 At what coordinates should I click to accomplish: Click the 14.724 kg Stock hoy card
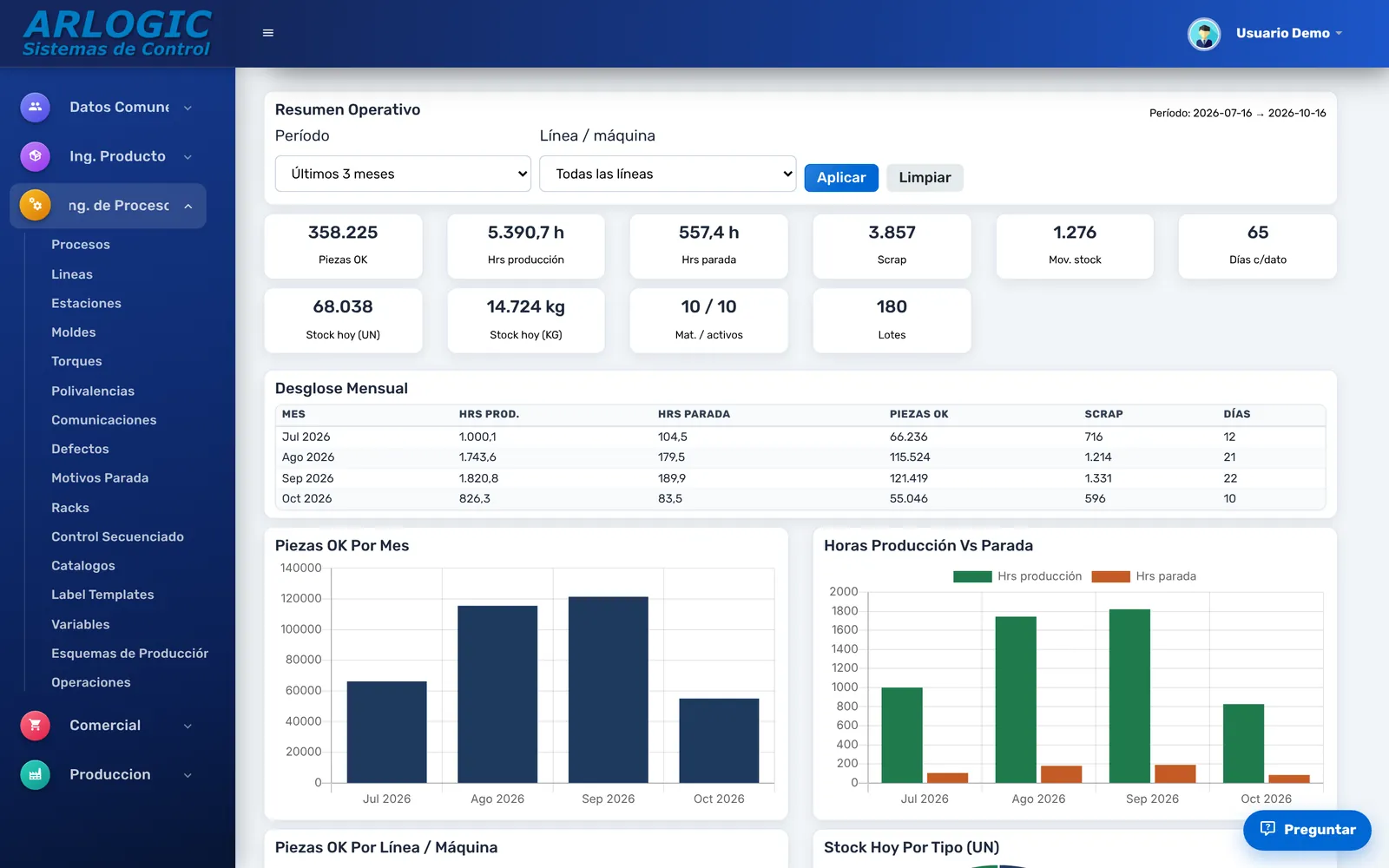(x=526, y=320)
